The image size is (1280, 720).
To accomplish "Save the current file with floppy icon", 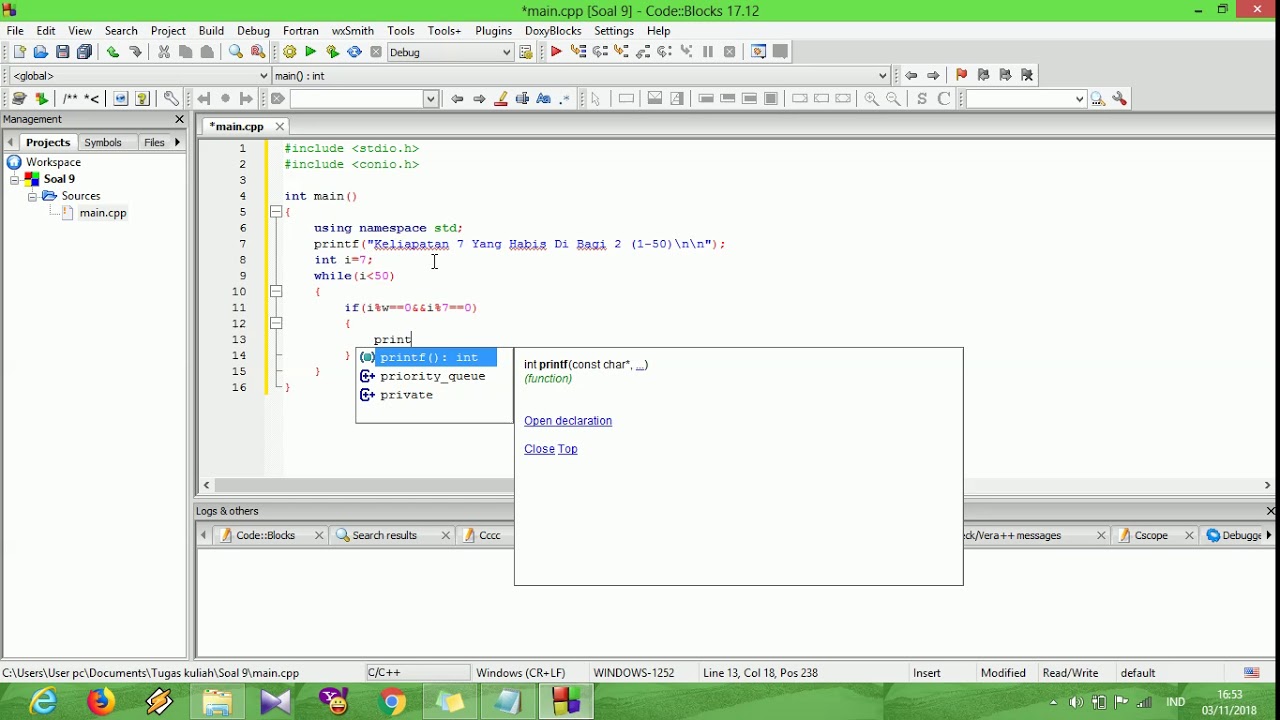I will coord(63,52).
